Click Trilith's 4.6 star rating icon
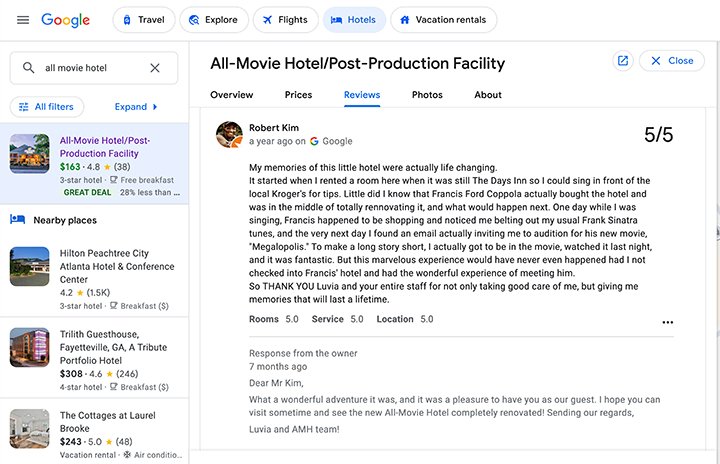This screenshot has width=720, height=464. click(x=109, y=374)
